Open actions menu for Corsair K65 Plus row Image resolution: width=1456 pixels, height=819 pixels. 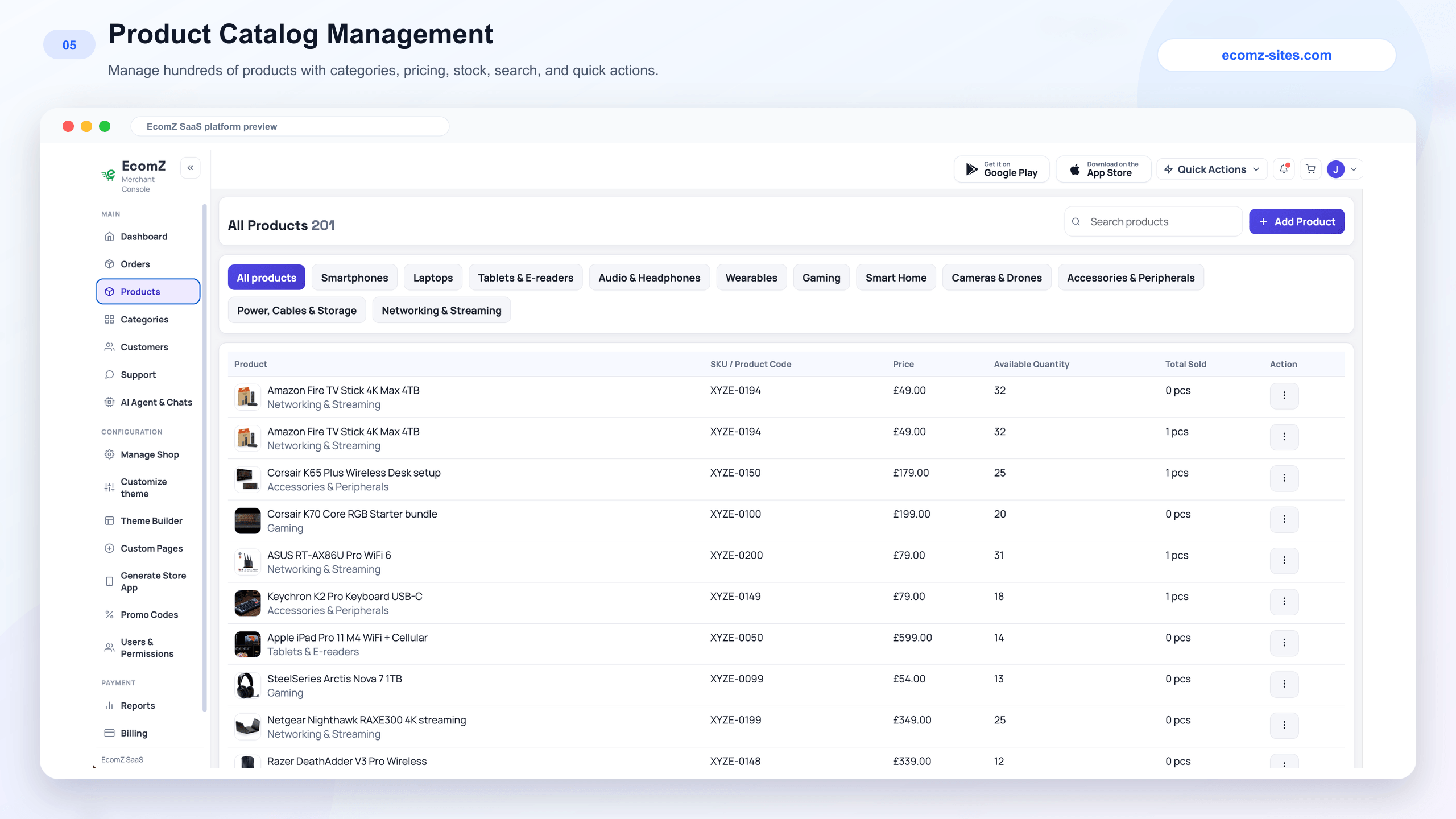click(x=1284, y=478)
